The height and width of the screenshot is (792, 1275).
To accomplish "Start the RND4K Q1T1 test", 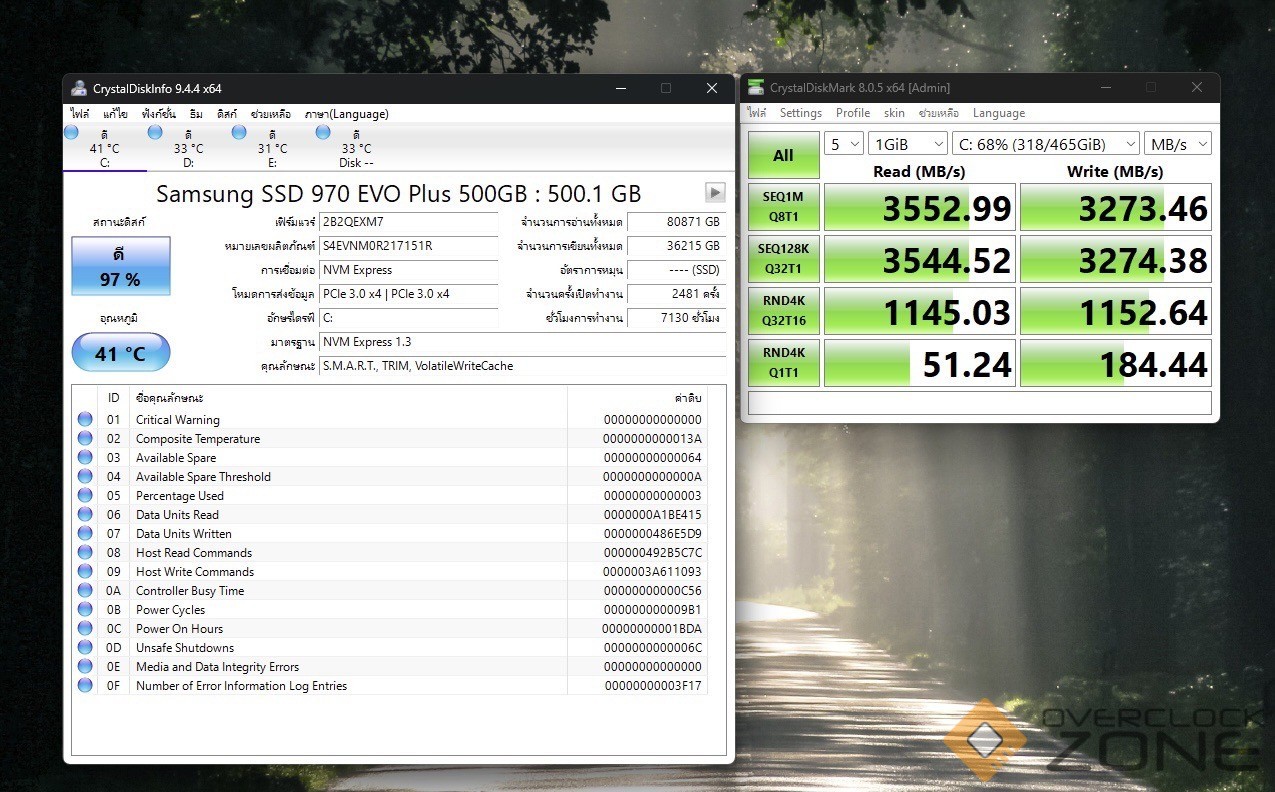I will (783, 363).
